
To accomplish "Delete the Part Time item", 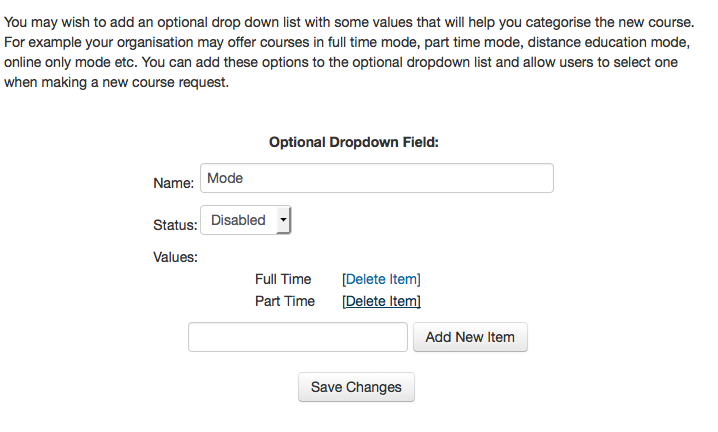I will [381, 301].
